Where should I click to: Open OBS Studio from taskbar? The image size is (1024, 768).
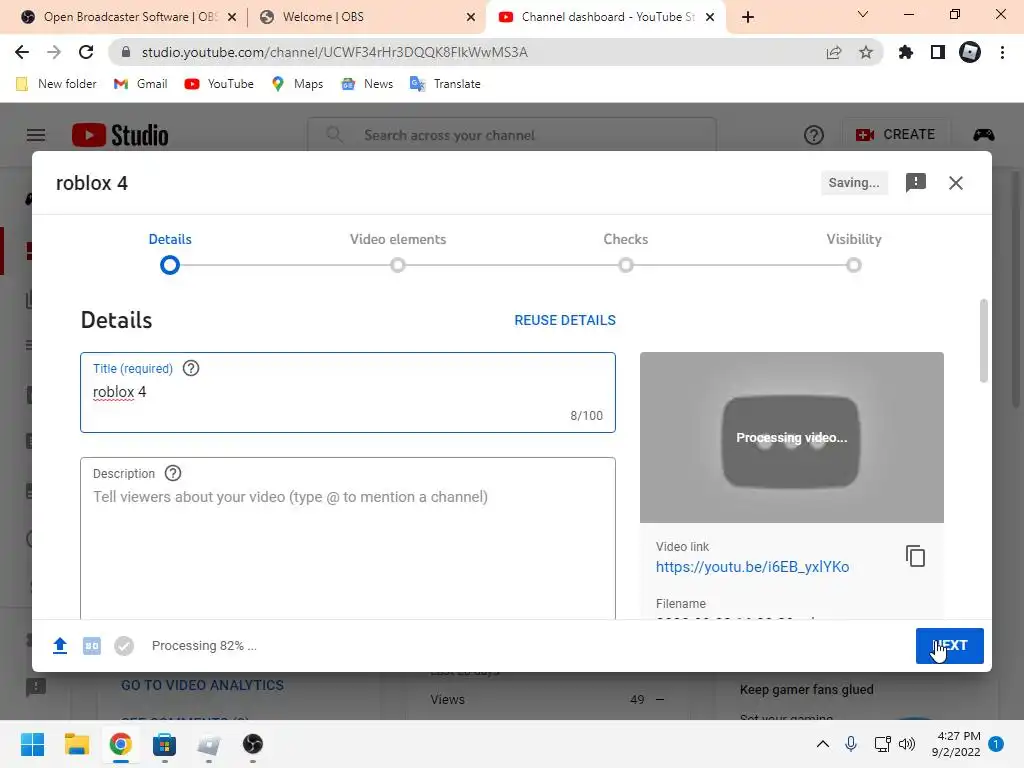(x=253, y=744)
